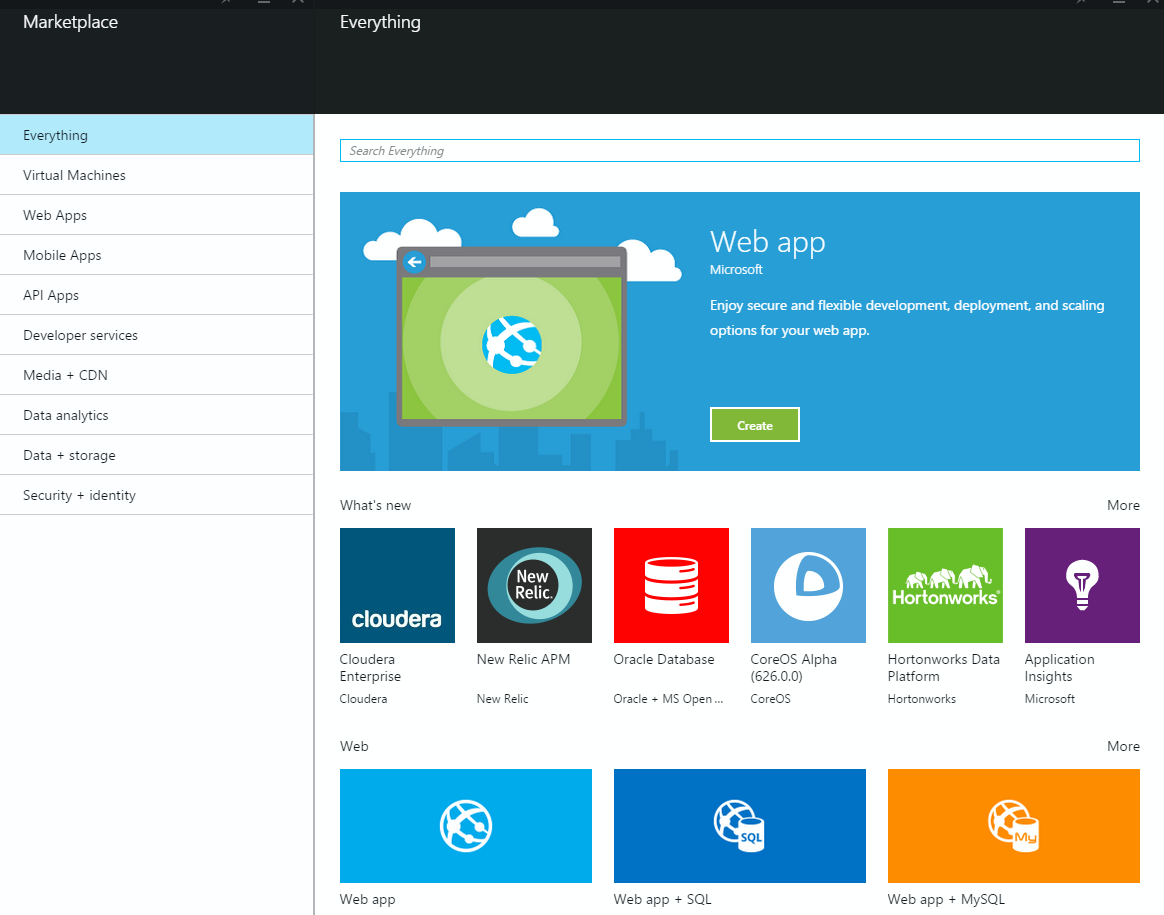Viewport: 1164px width, 915px height.
Task: Go to Mobile Apps category
Action: (62, 255)
